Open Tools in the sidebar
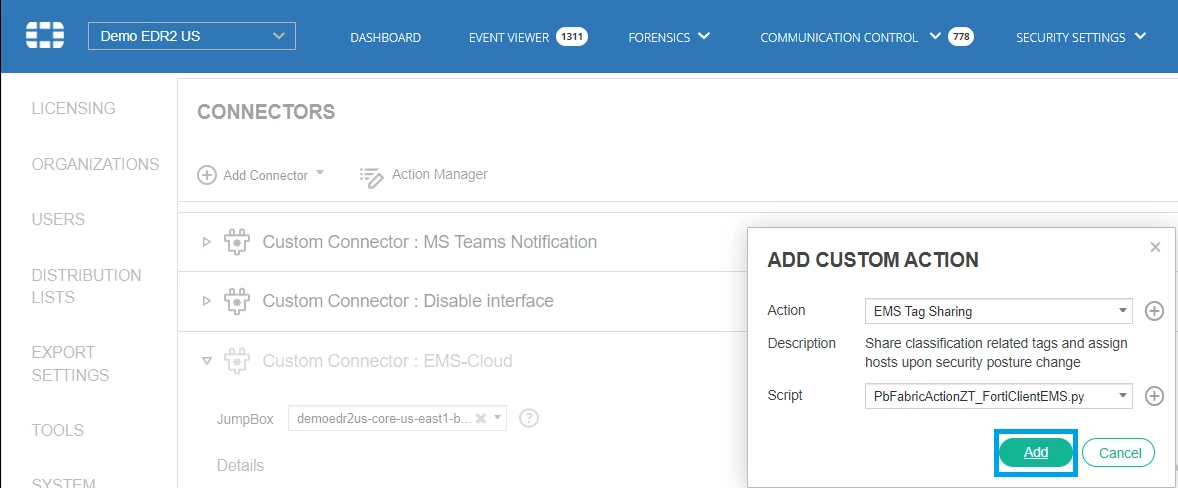 click(57, 430)
